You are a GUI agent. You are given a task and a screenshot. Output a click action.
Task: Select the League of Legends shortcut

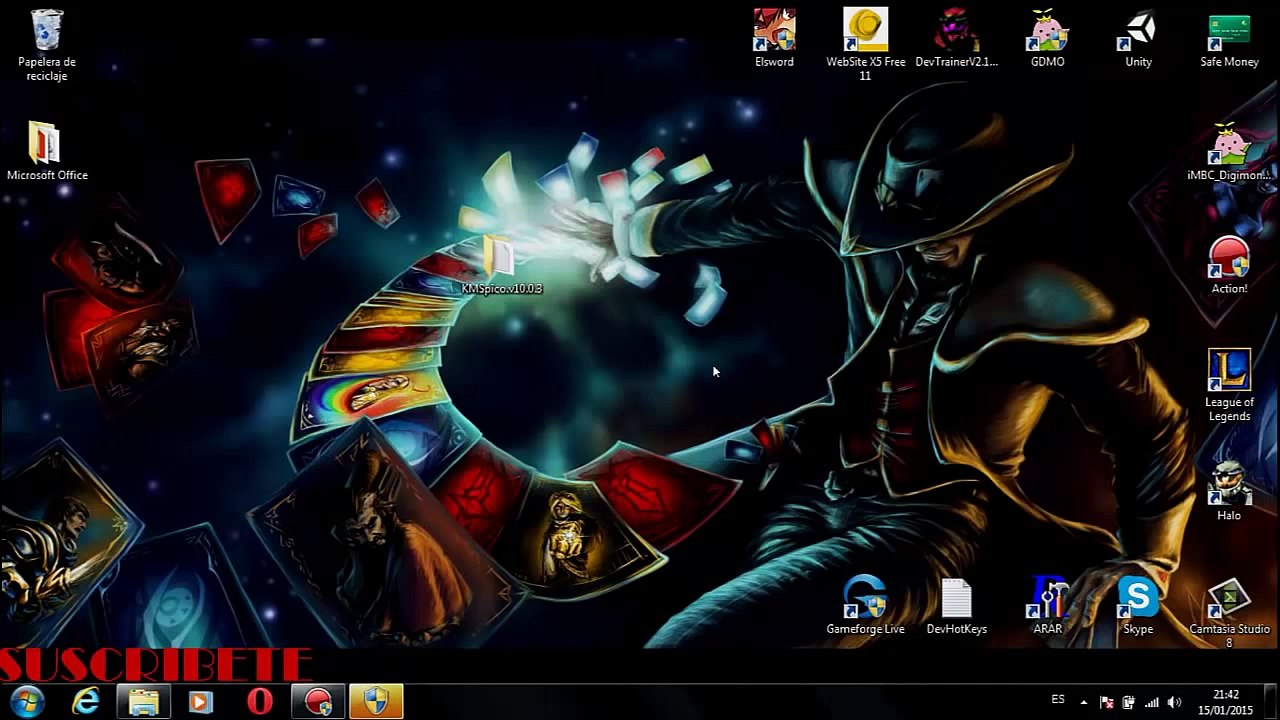[x=1229, y=385]
